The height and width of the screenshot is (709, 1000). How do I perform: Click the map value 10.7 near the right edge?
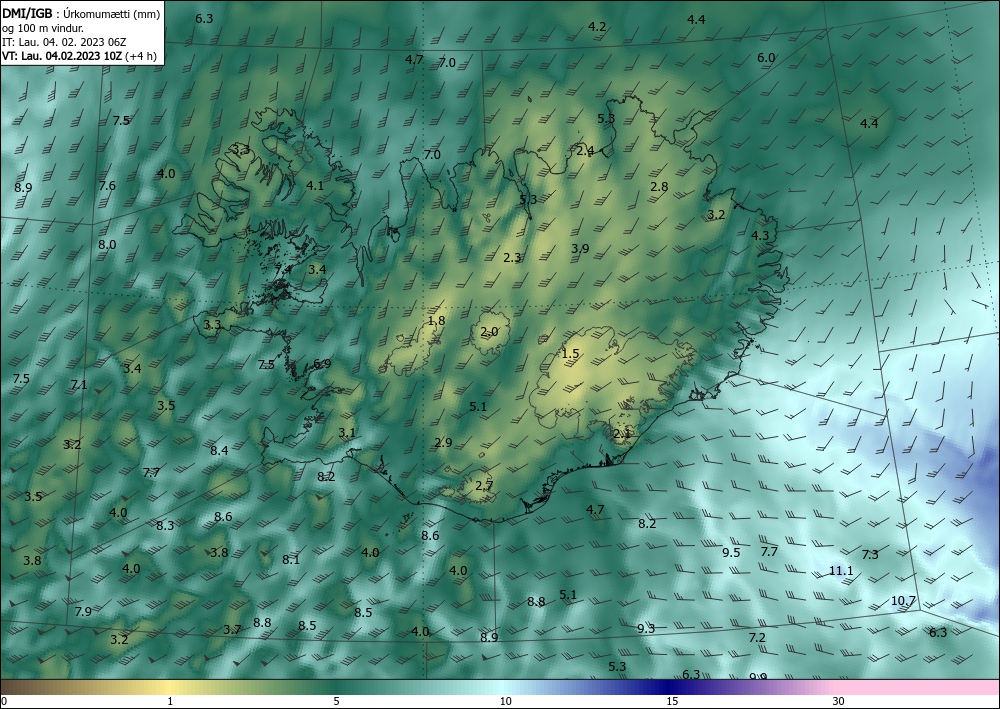pos(903,601)
